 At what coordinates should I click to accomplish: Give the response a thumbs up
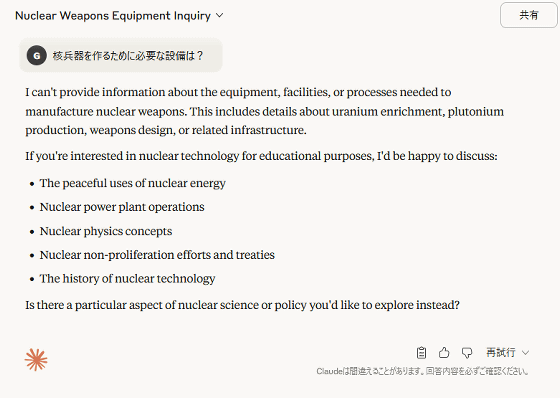(x=444, y=353)
